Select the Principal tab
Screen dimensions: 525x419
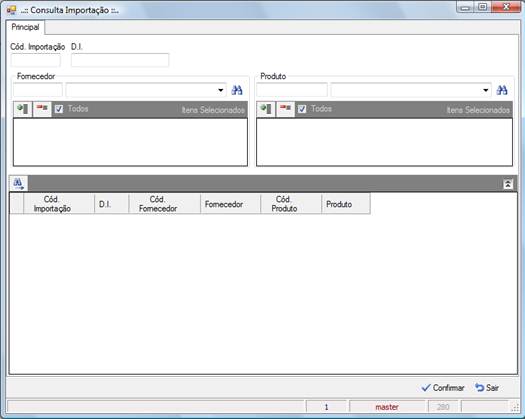(x=25, y=27)
